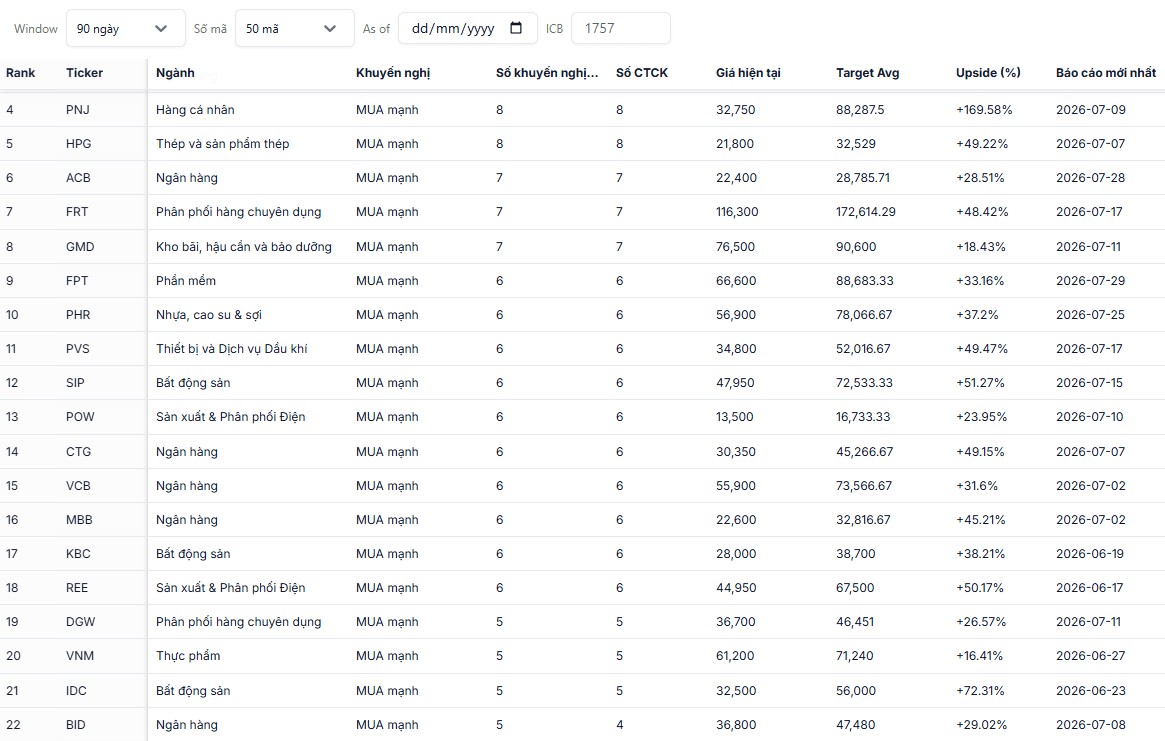Select the HPG ticker cell
Image resolution: width=1165 pixels, height=741 pixels.
[x=79, y=144]
